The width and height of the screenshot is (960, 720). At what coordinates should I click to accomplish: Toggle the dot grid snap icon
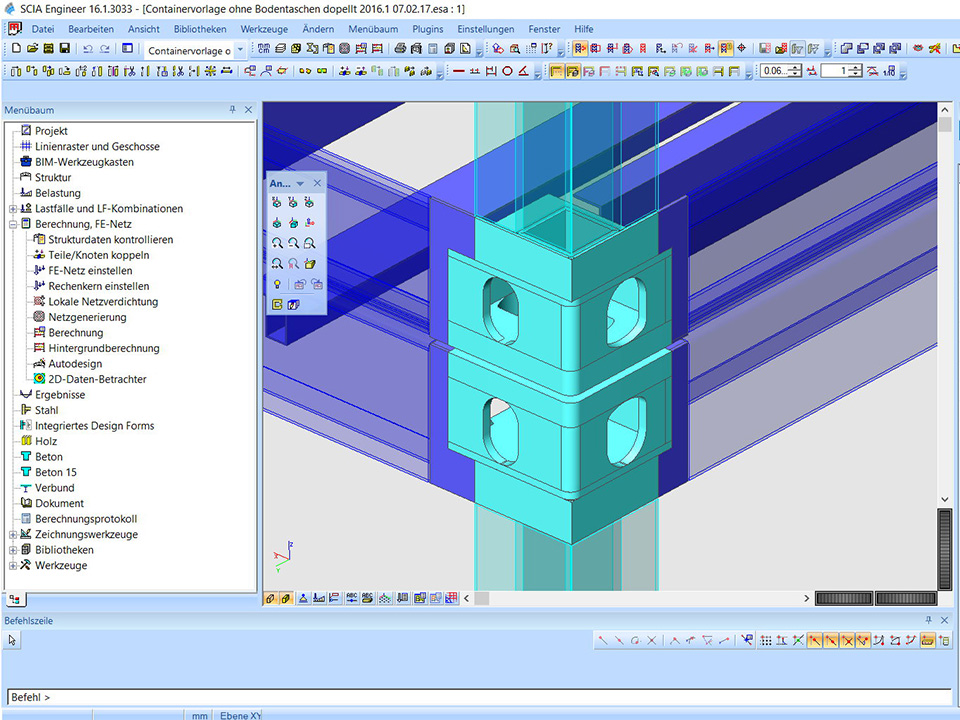(x=766, y=640)
